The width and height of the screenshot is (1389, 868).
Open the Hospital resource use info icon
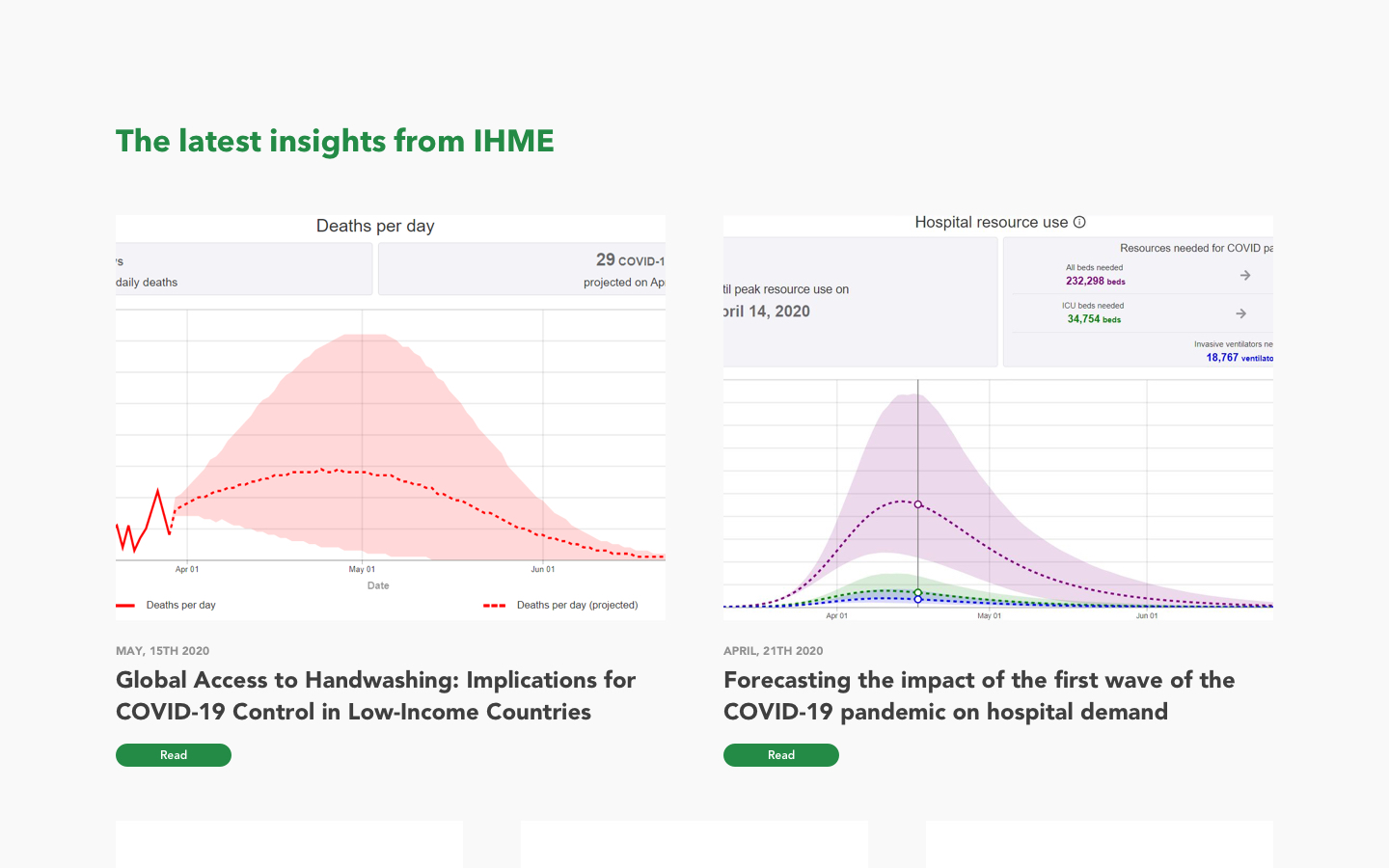[1079, 221]
